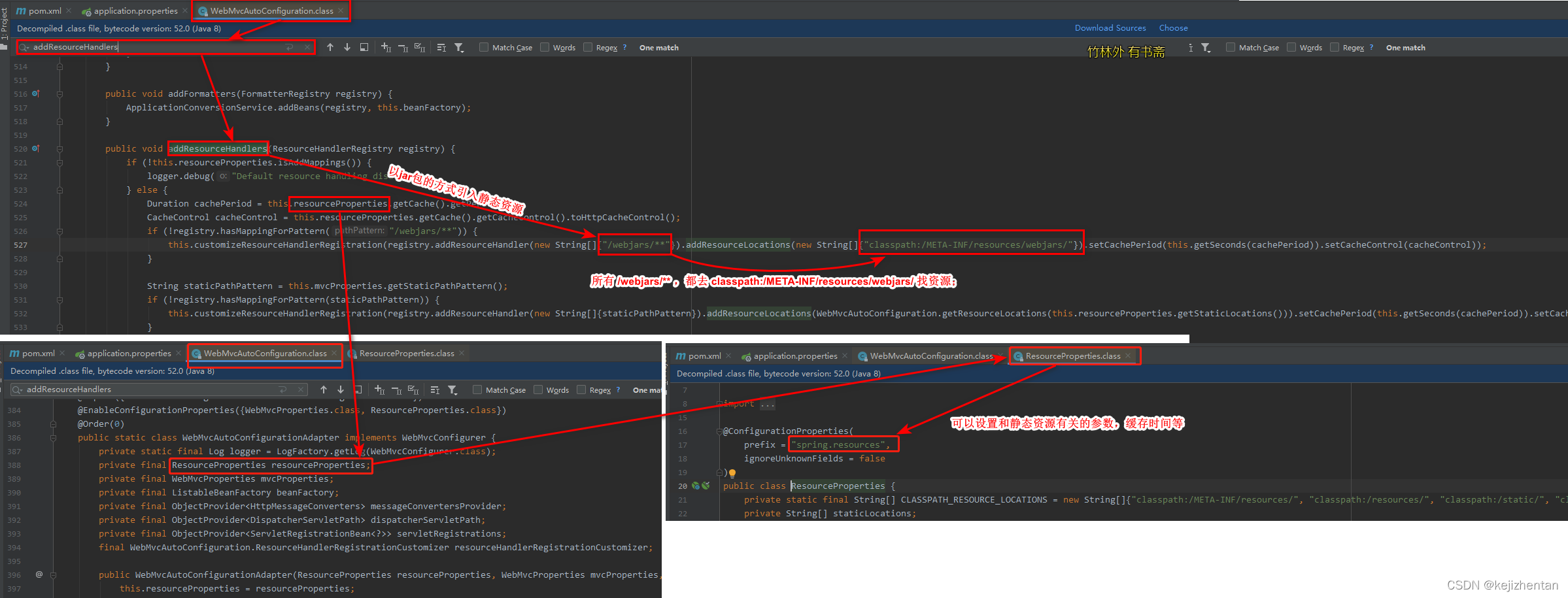Click Add Selection for Next Occurrence in bottom-left search bar
Viewport: 1568px width, 598px height.
(x=380, y=390)
